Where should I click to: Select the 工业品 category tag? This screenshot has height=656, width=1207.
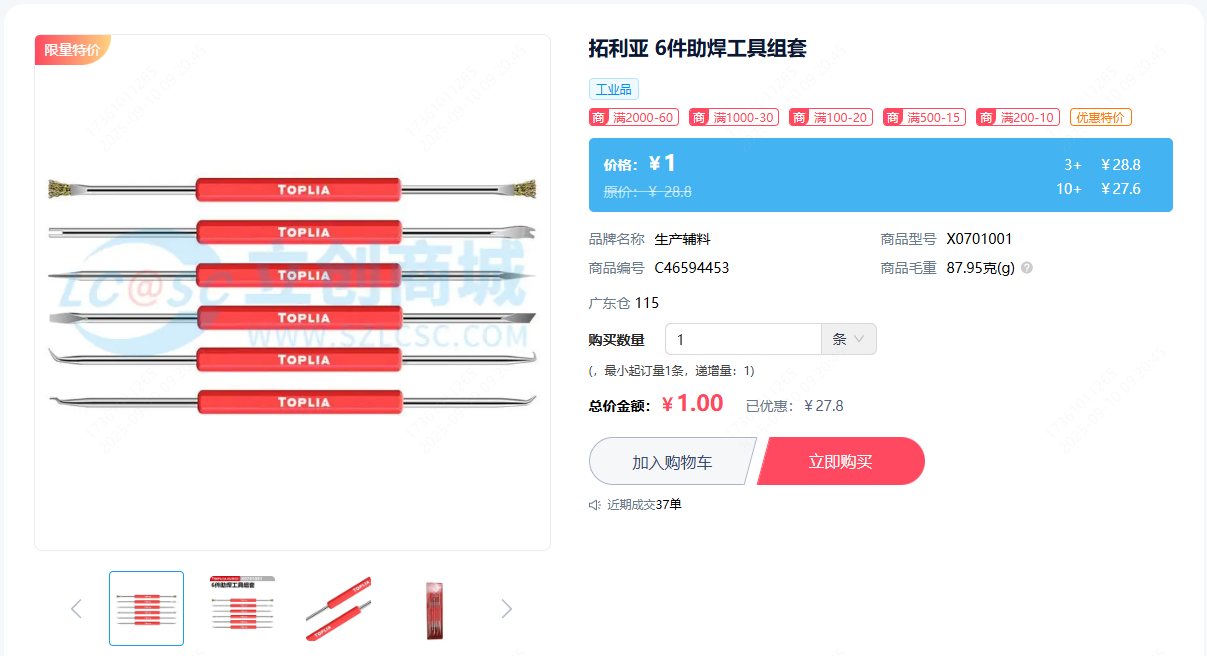click(x=614, y=89)
